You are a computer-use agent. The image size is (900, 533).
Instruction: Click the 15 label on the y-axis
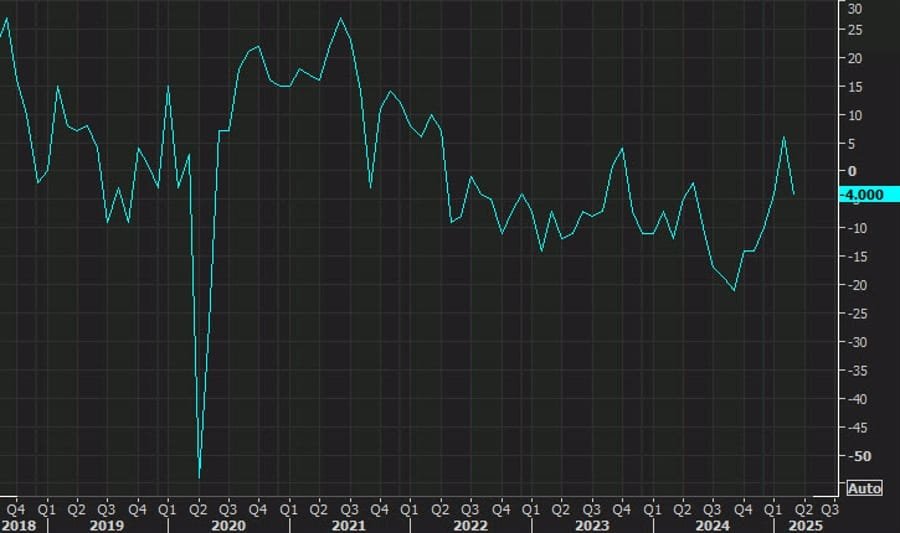(x=854, y=87)
